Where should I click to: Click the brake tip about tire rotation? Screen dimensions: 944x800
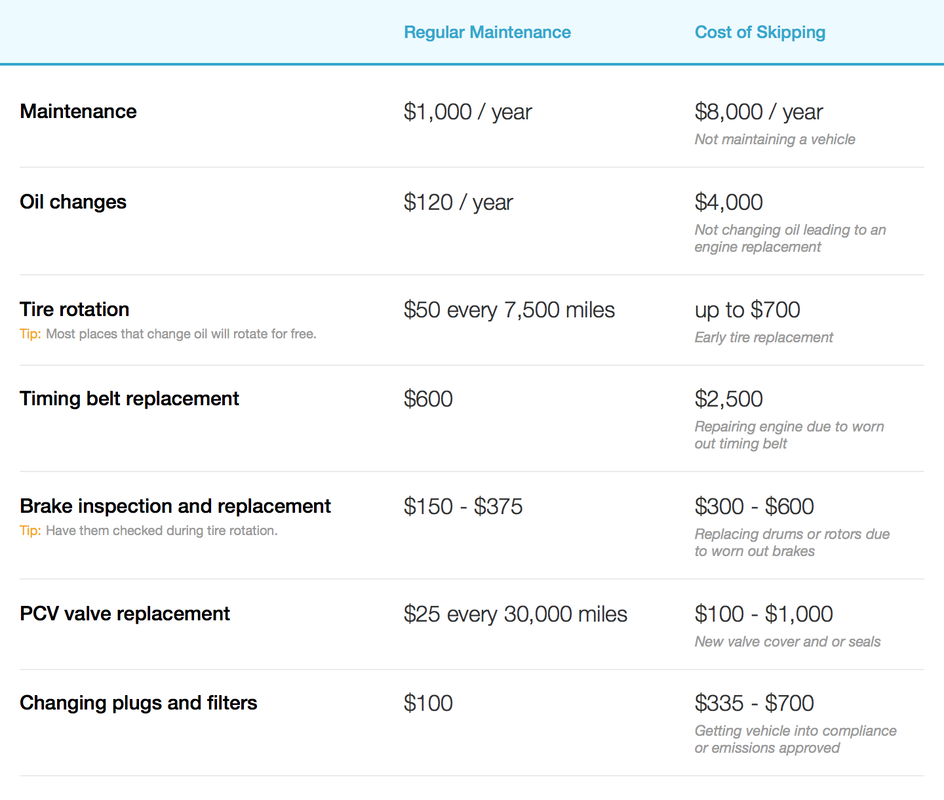[149, 531]
